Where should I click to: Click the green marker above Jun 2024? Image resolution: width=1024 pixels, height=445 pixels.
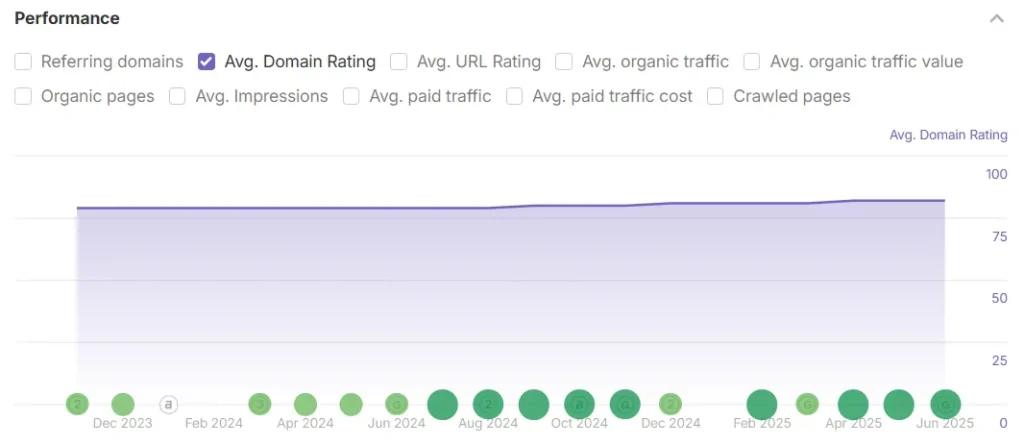(x=397, y=405)
